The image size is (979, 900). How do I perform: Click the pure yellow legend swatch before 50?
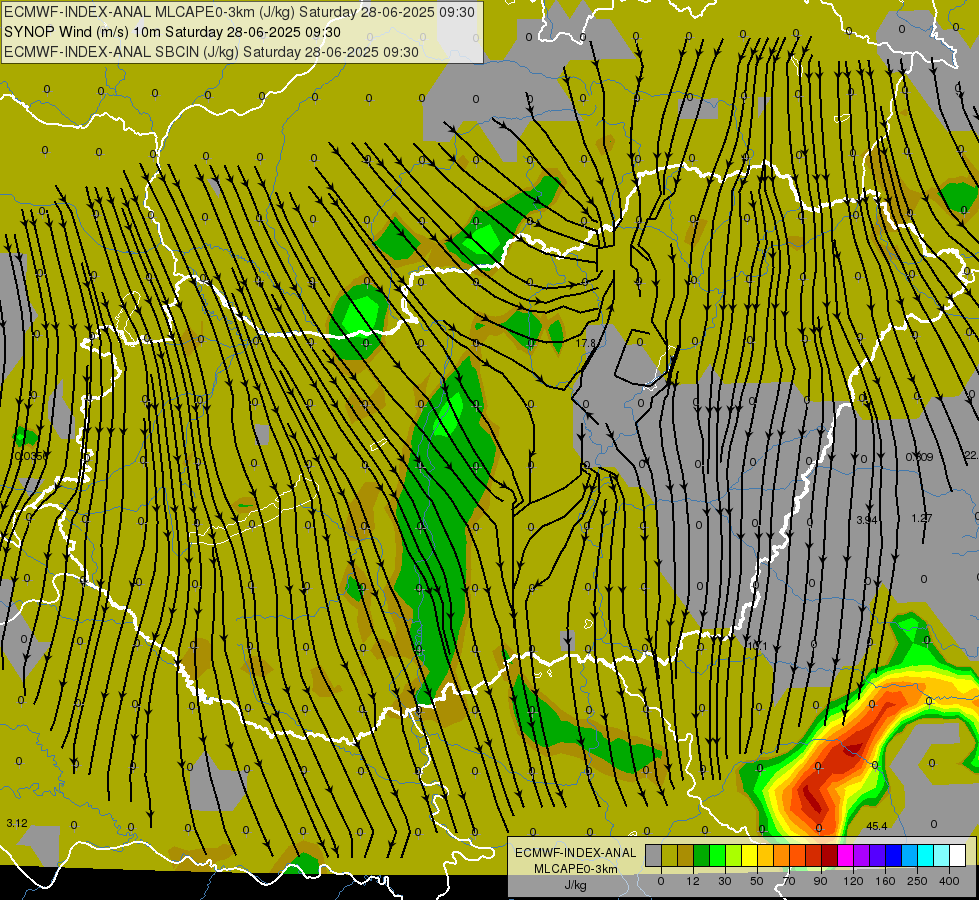pyautogui.click(x=750, y=856)
